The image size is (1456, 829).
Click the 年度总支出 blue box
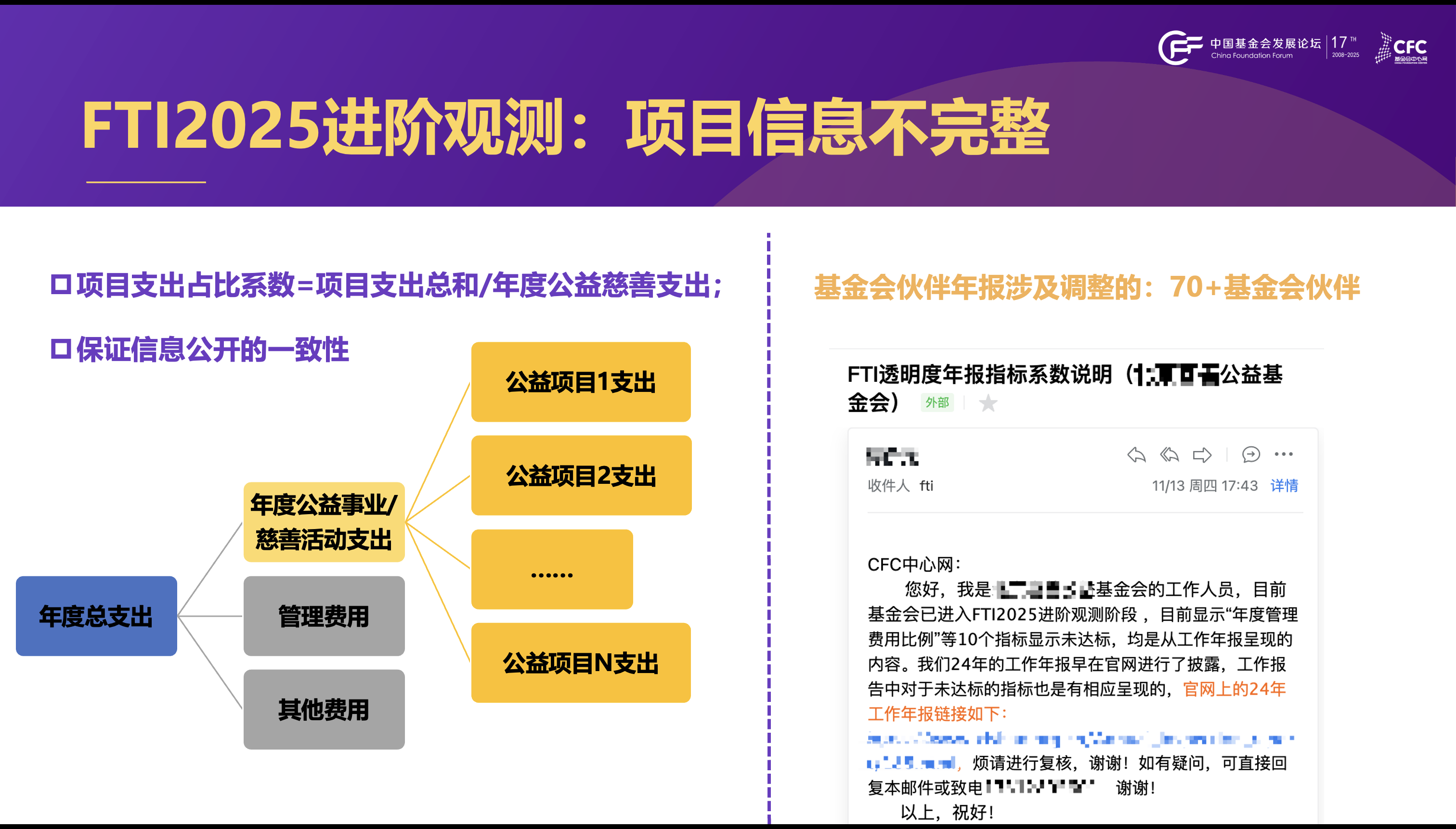96,617
